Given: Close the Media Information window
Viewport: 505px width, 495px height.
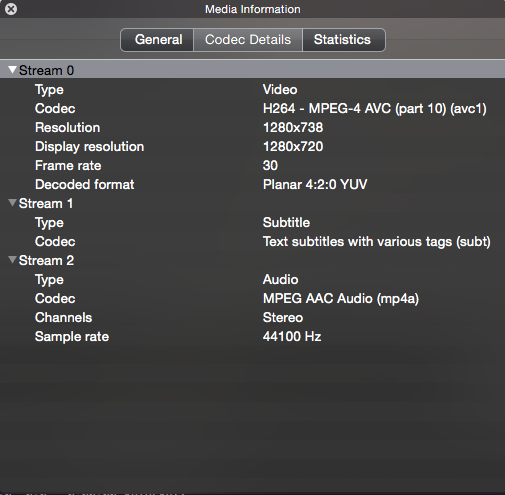Looking at the screenshot, I should pos(11,9).
